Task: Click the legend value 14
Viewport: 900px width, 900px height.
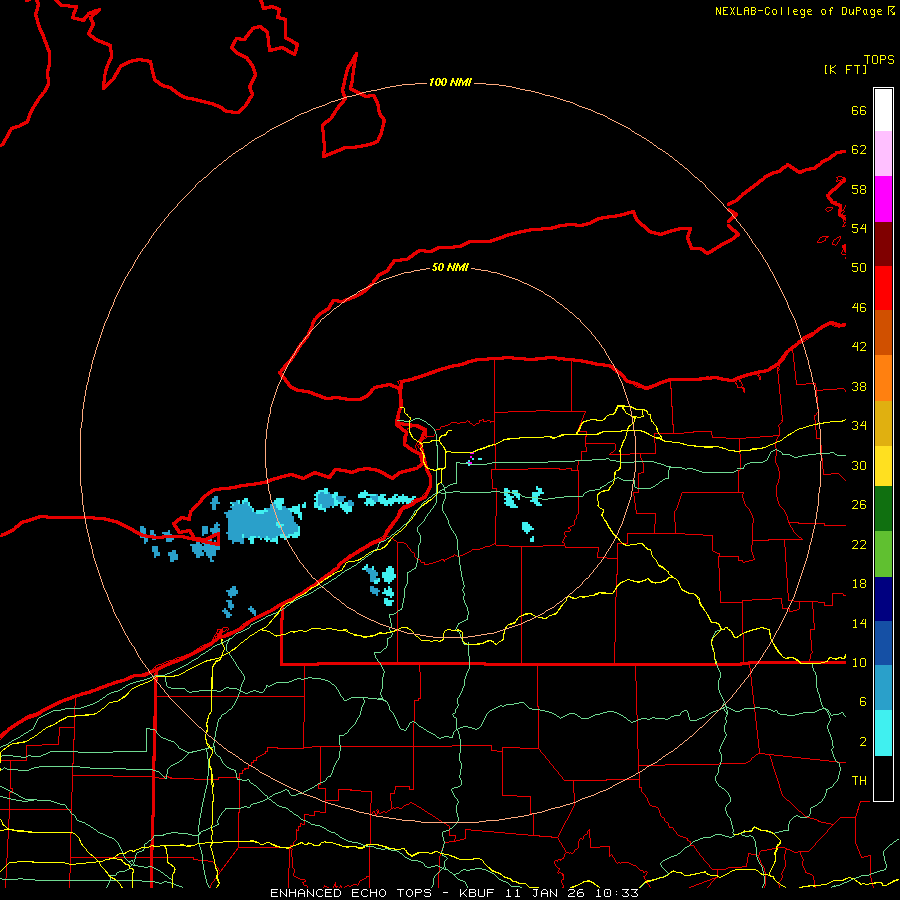Action: [859, 623]
